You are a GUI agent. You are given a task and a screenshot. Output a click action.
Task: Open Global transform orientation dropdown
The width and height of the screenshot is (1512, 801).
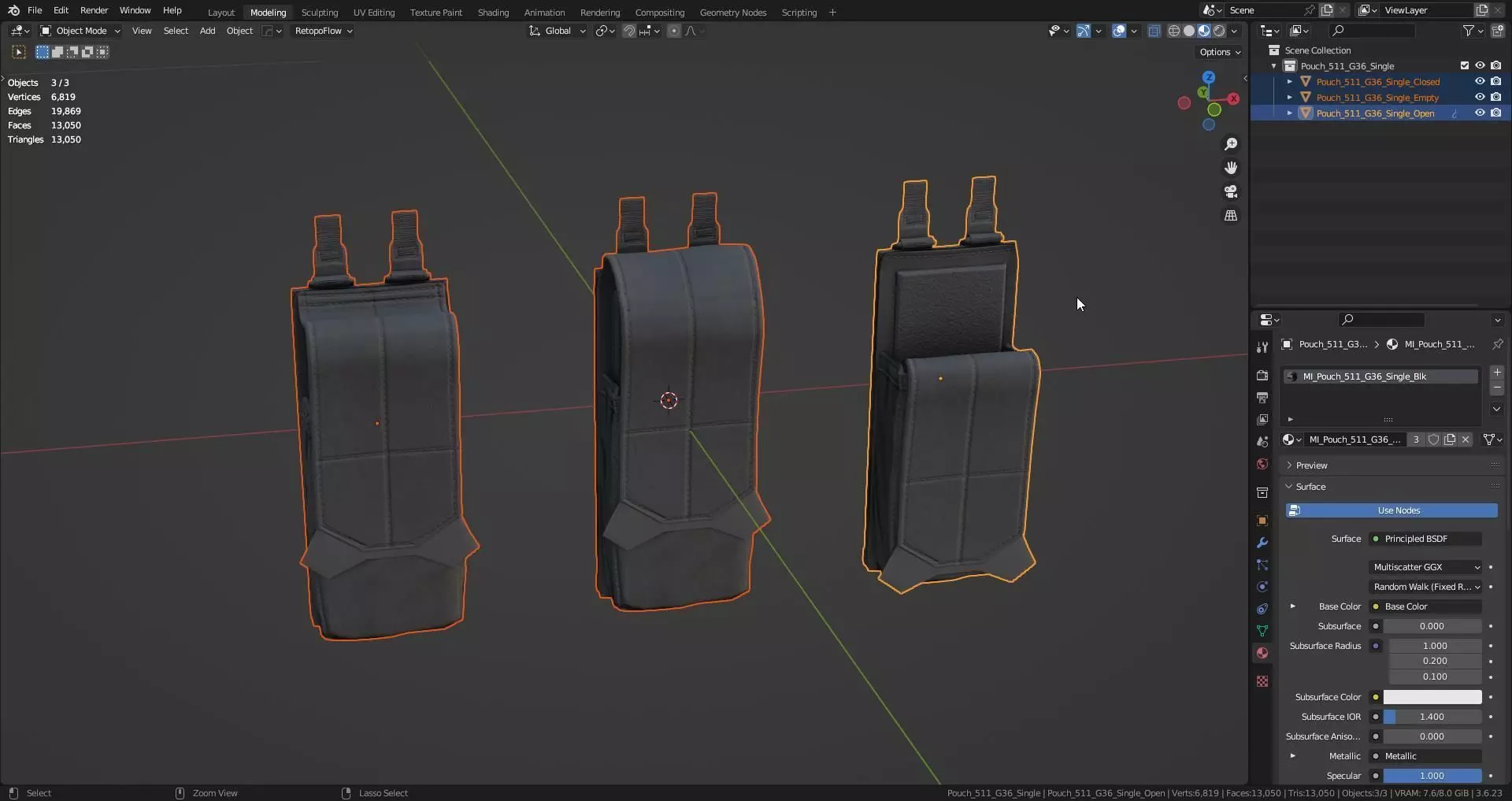(x=558, y=31)
